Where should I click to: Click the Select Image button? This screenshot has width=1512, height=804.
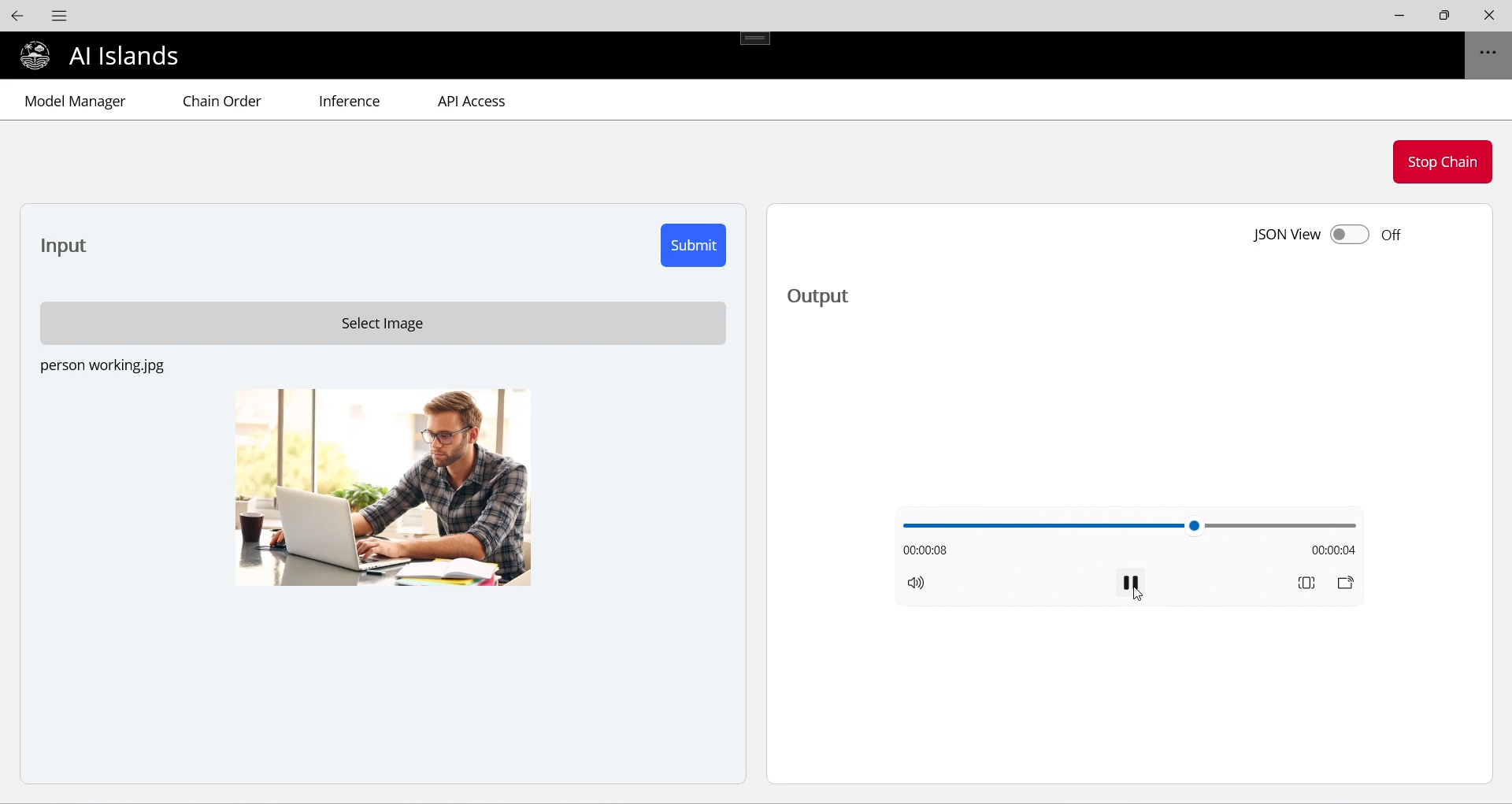383,324
